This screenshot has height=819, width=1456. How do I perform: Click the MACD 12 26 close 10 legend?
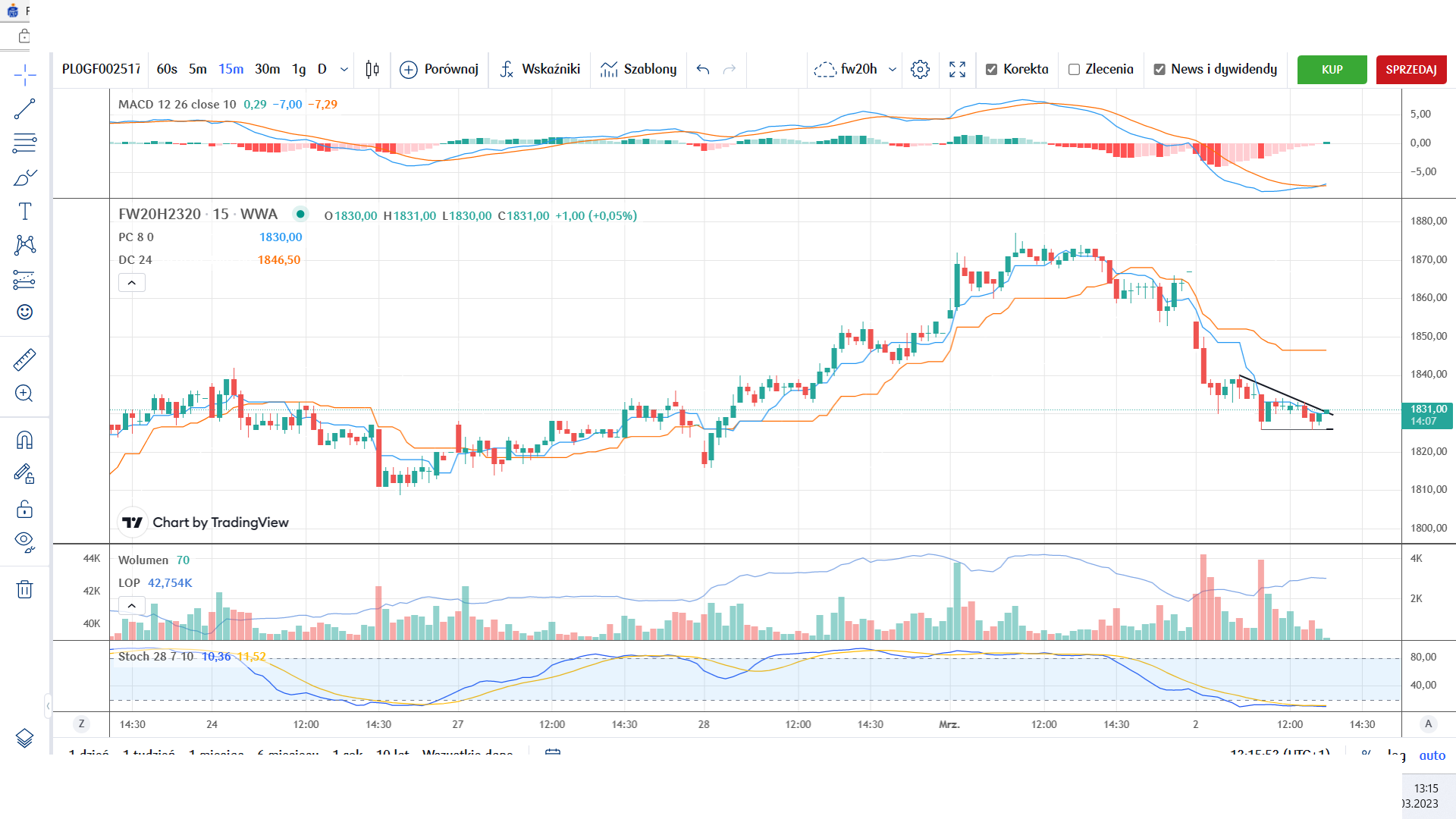click(x=177, y=105)
